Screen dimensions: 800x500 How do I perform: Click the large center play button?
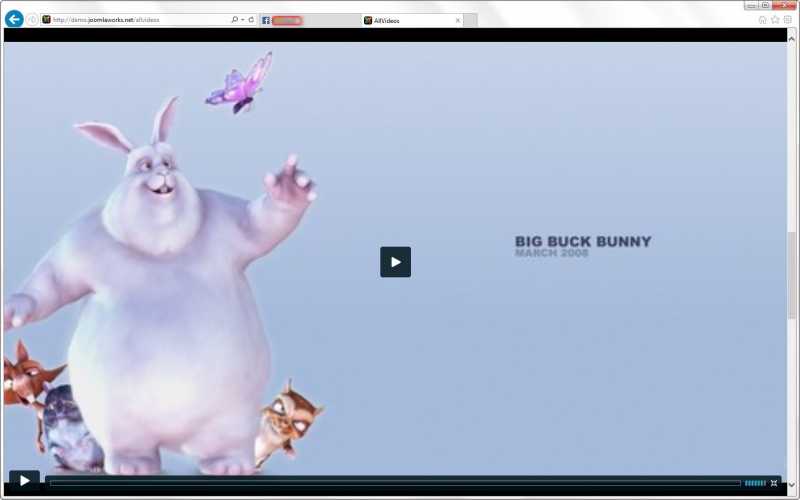coord(395,262)
